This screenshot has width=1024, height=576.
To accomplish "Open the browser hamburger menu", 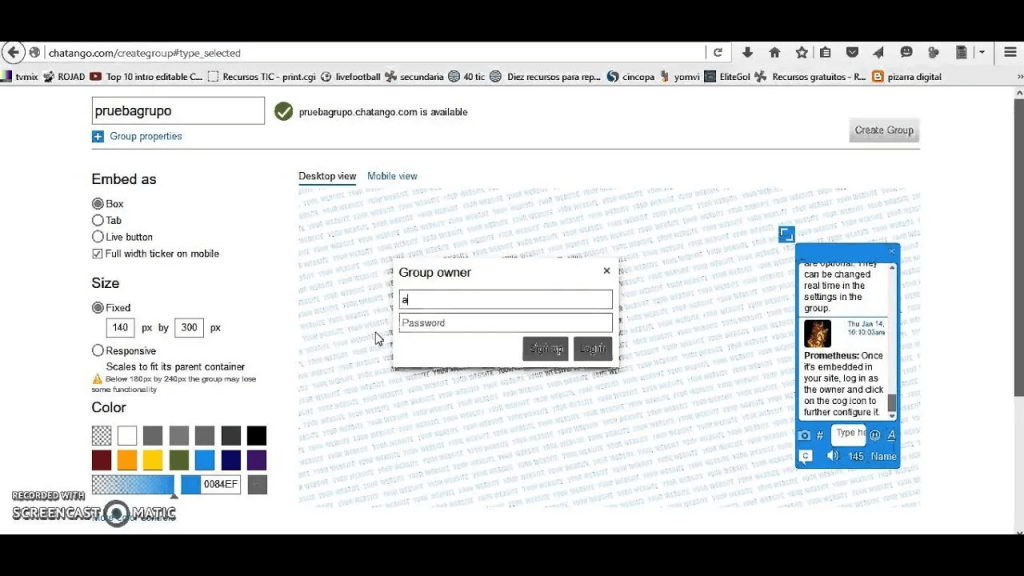I will point(1010,53).
